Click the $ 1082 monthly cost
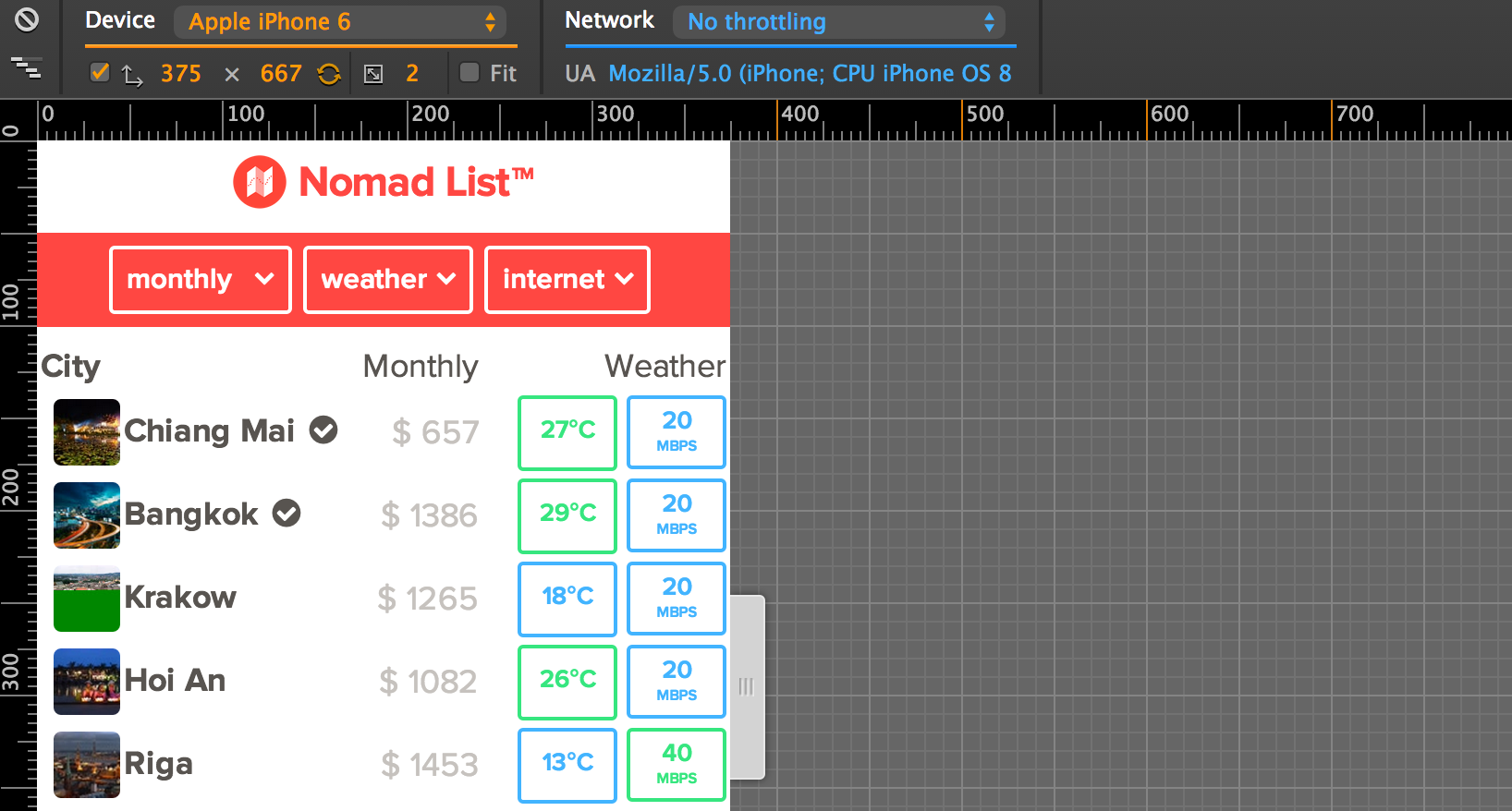1512x811 pixels. point(428,682)
